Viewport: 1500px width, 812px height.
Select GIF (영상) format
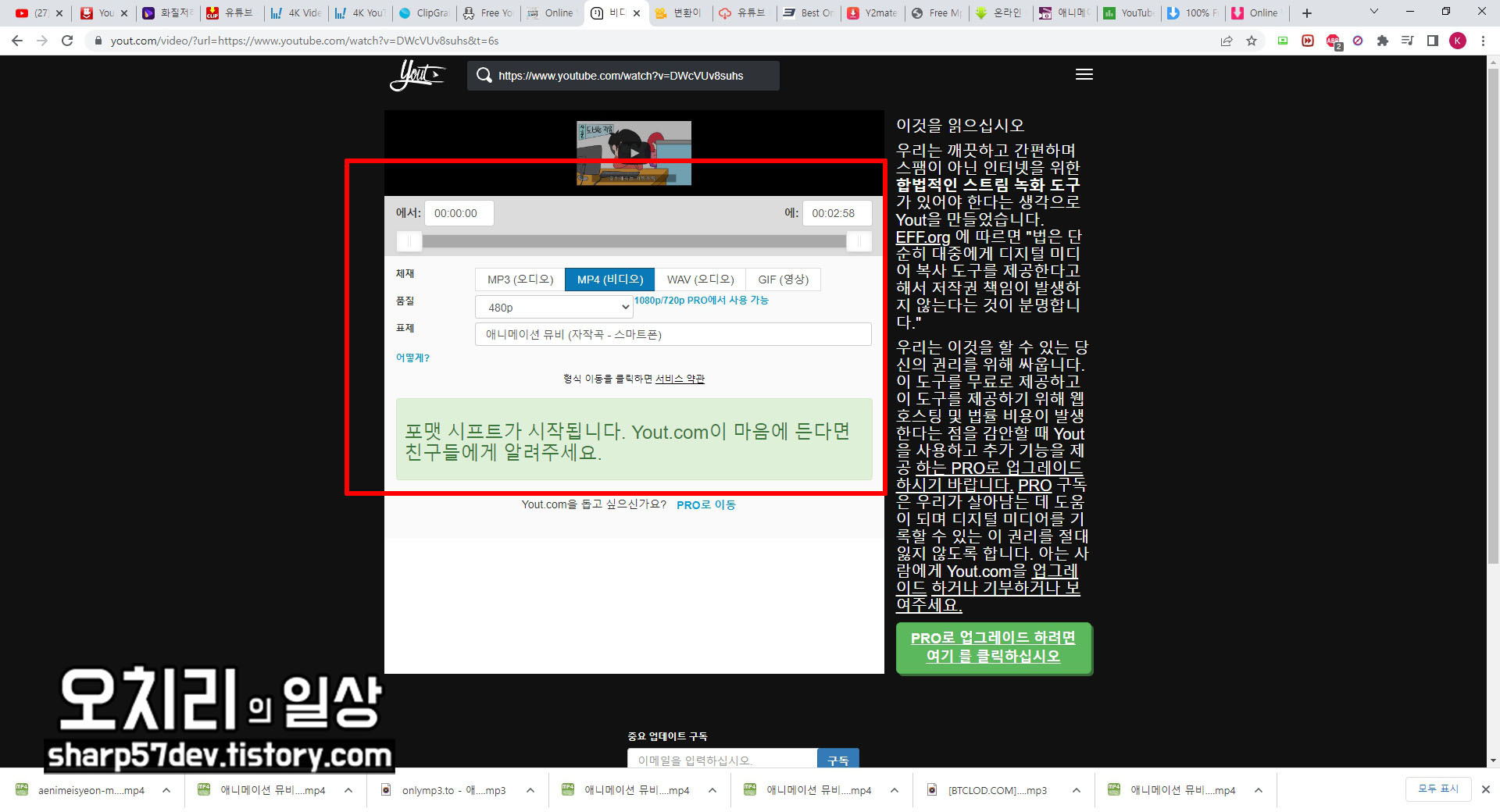click(784, 280)
